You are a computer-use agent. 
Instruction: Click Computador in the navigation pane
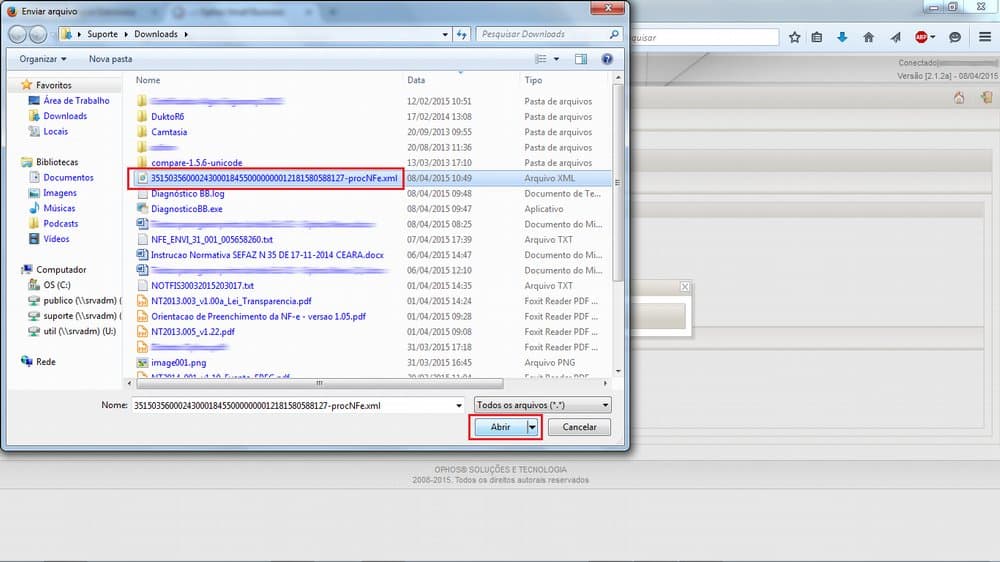pos(61,269)
